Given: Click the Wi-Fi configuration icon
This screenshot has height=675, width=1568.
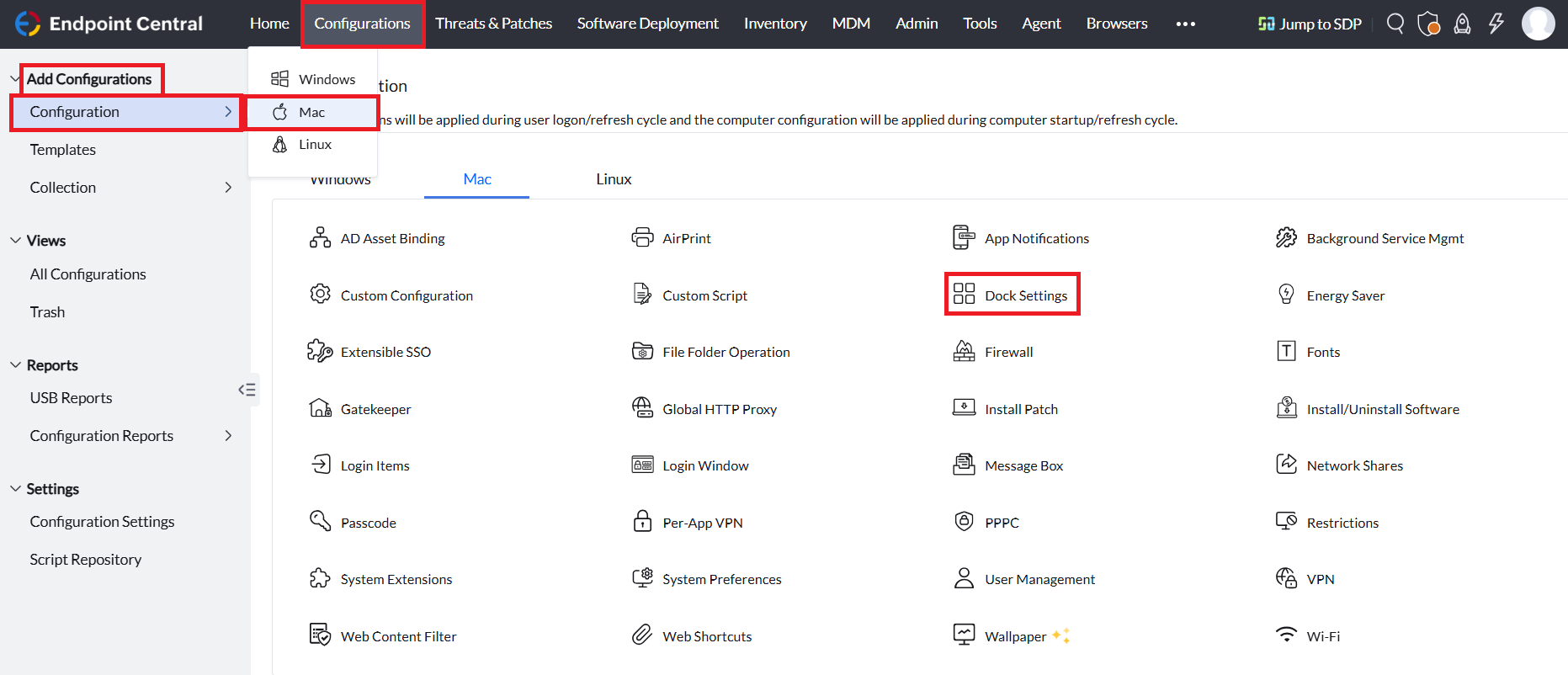Looking at the screenshot, I should tap(1286, 635).
